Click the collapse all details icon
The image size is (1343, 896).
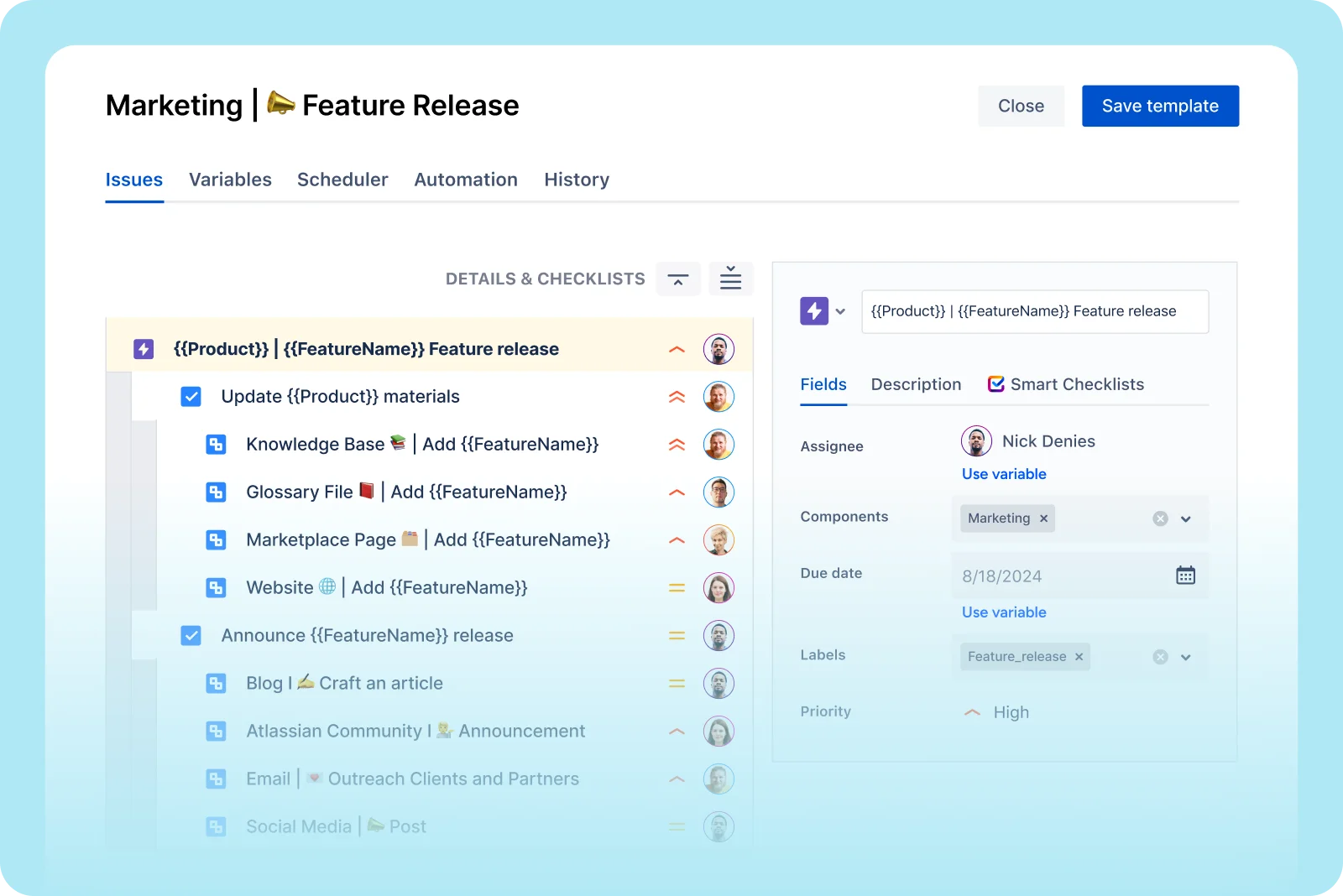[678, 279]
